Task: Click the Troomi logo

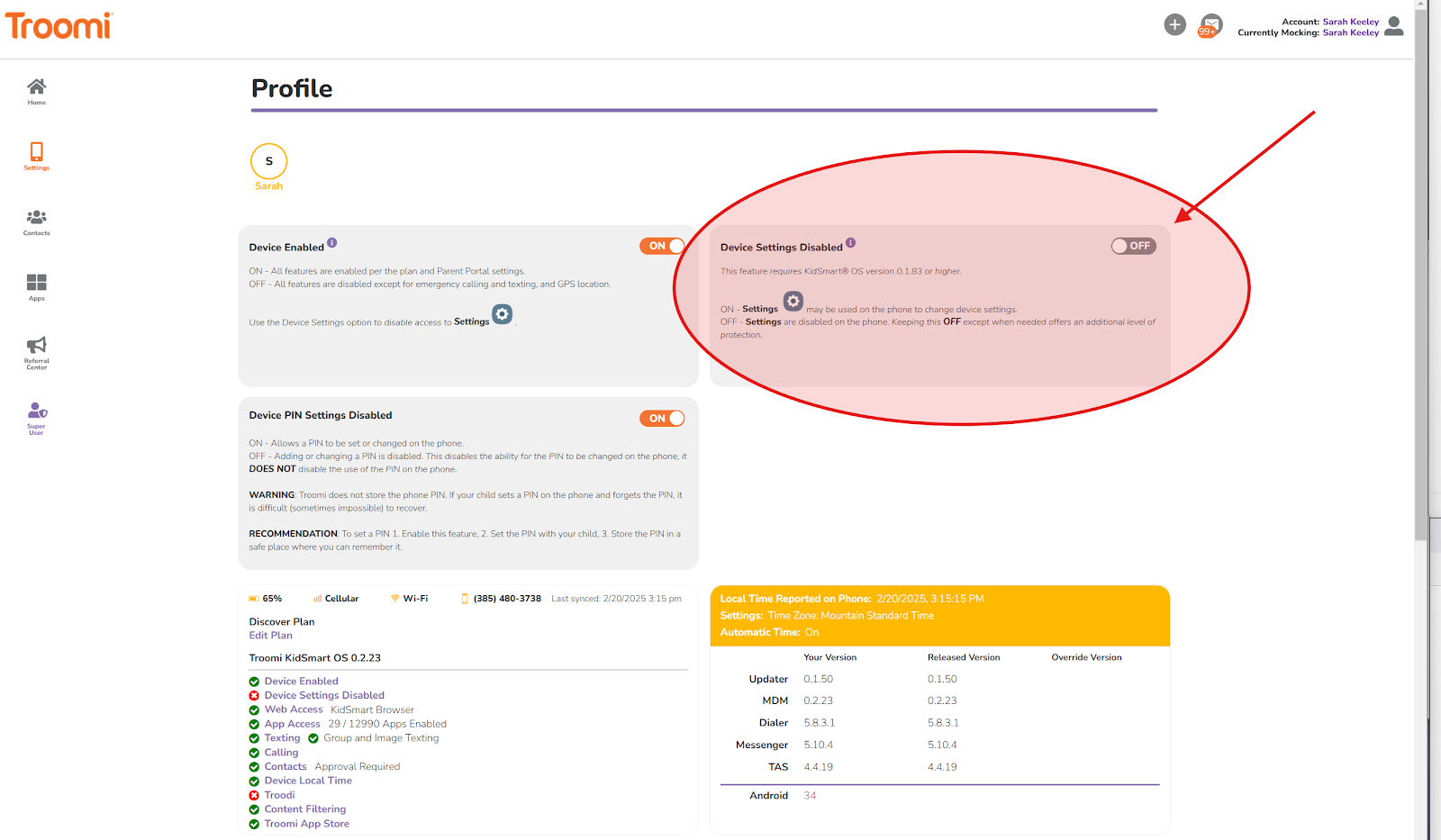Action: (58, 26)
